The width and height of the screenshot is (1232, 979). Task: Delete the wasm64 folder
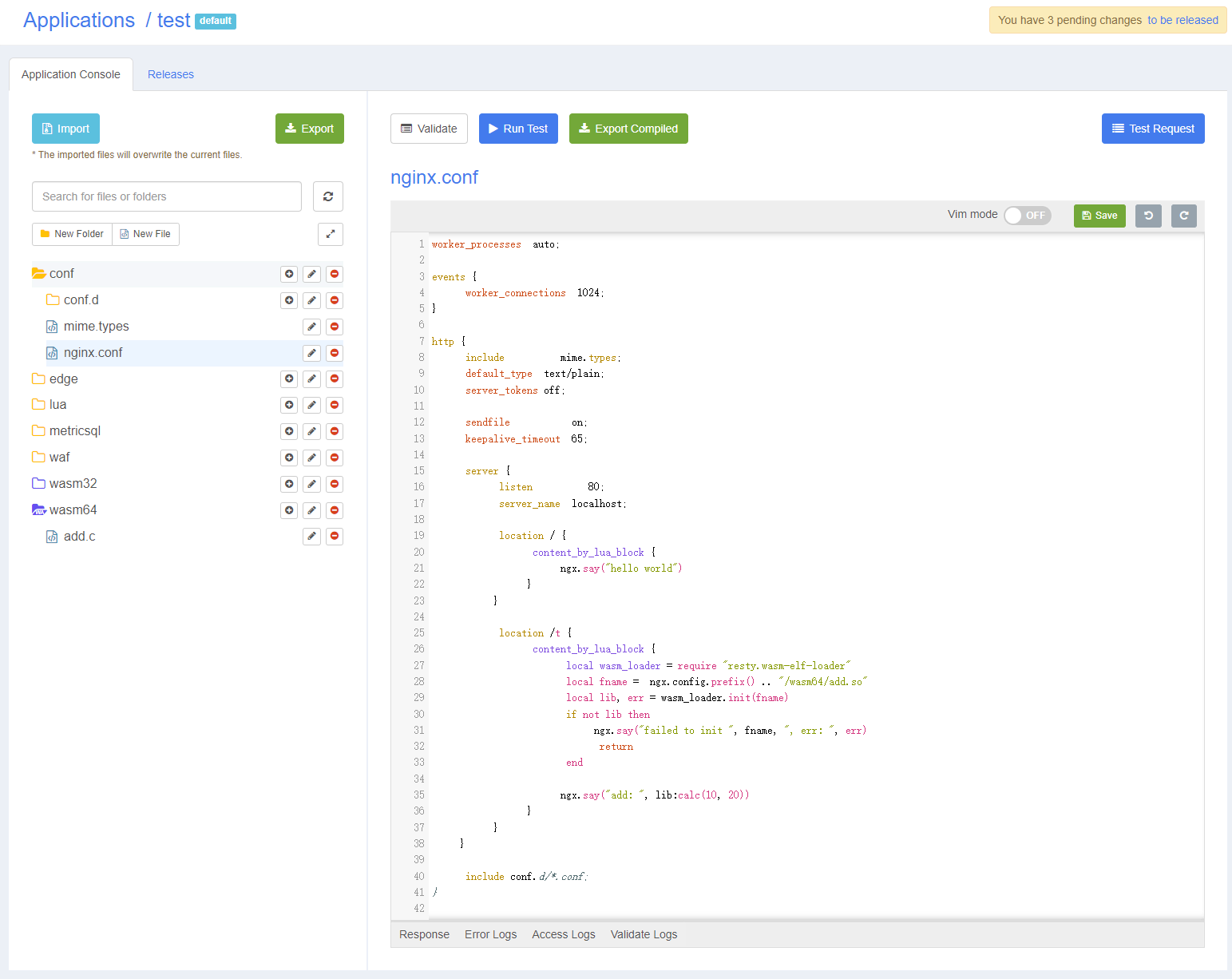335,510
